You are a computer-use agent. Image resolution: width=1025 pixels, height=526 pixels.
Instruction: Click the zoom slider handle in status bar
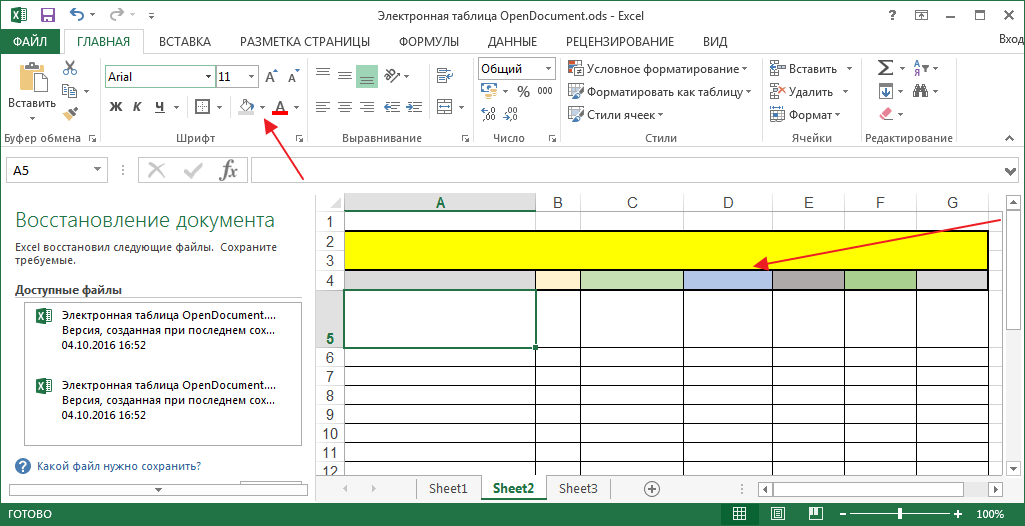click(x=900, y=513)
